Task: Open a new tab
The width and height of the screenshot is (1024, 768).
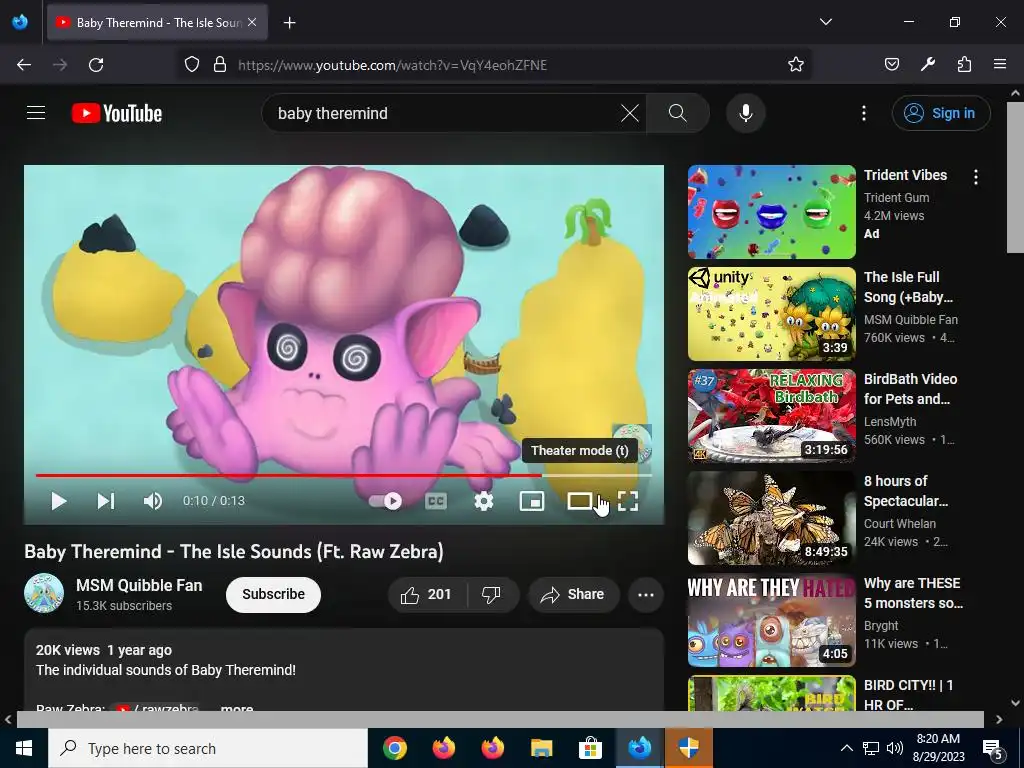Action: 289,23
